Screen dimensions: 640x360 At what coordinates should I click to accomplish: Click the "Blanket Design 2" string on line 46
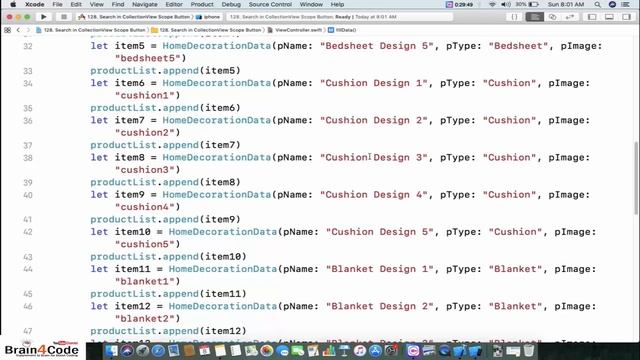380,306
